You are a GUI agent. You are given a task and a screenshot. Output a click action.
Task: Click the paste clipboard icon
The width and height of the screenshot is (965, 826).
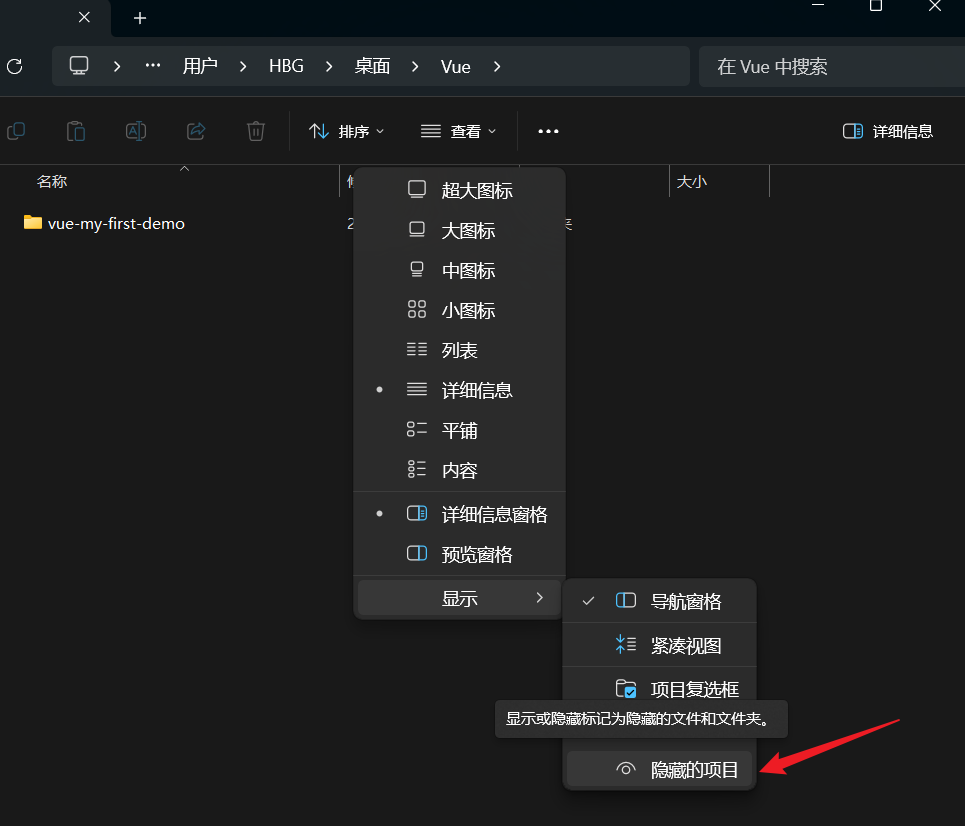(x=76, y=131)
